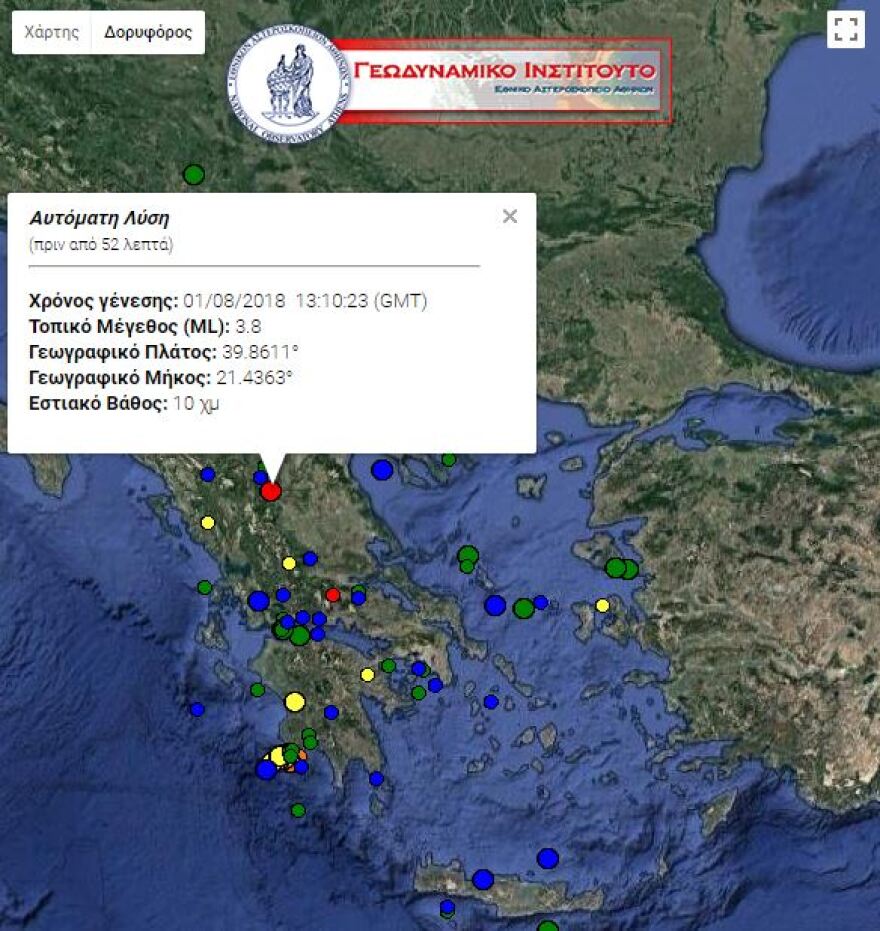Select the yellow earthquake marker near Epirus coast

tap(207, 520)
